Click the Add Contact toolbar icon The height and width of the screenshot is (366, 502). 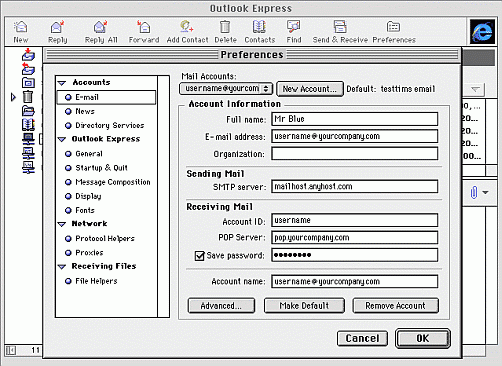(x=187, y=27)
